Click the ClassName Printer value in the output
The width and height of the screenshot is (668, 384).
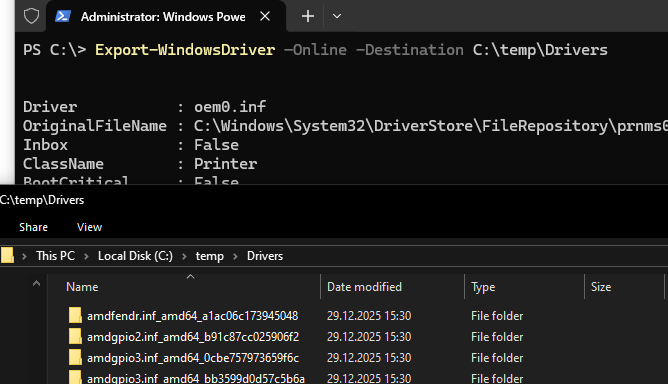pos(225,164)
